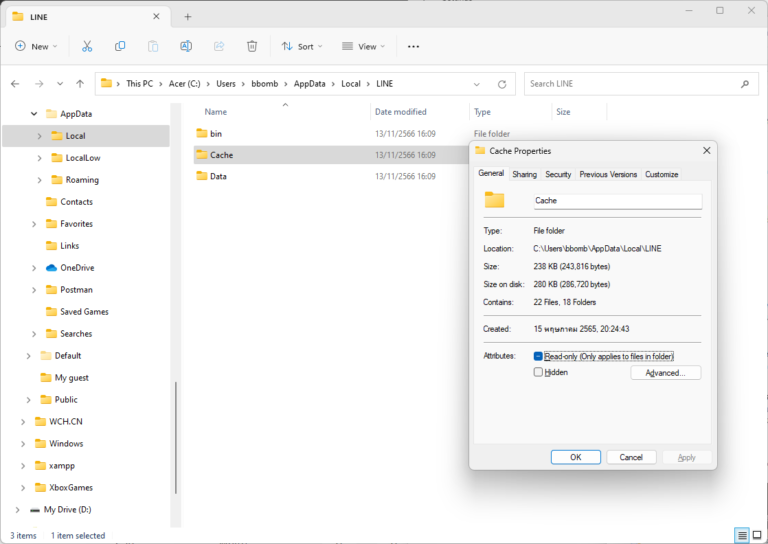Click the Paste clipboard icon

point(153,47)
